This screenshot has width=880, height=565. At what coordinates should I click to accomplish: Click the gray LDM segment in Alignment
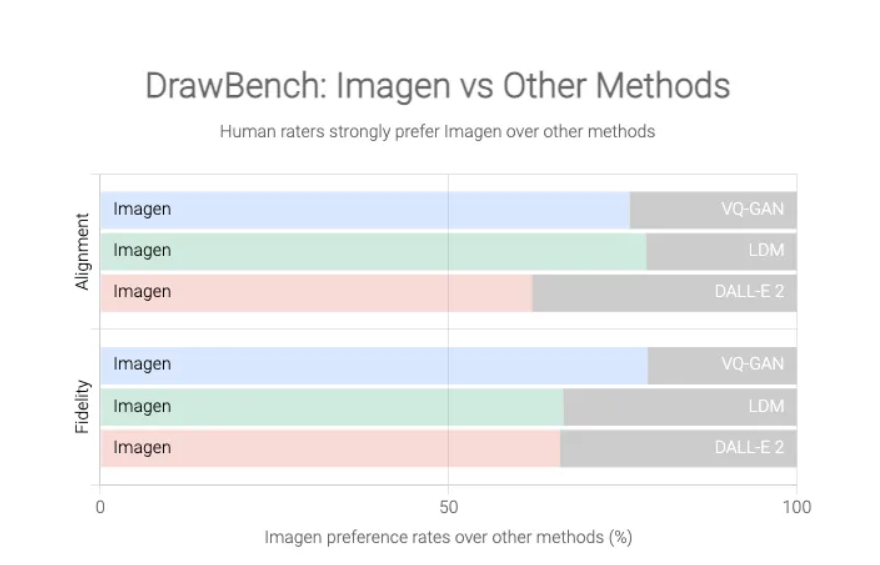(721, 251)
